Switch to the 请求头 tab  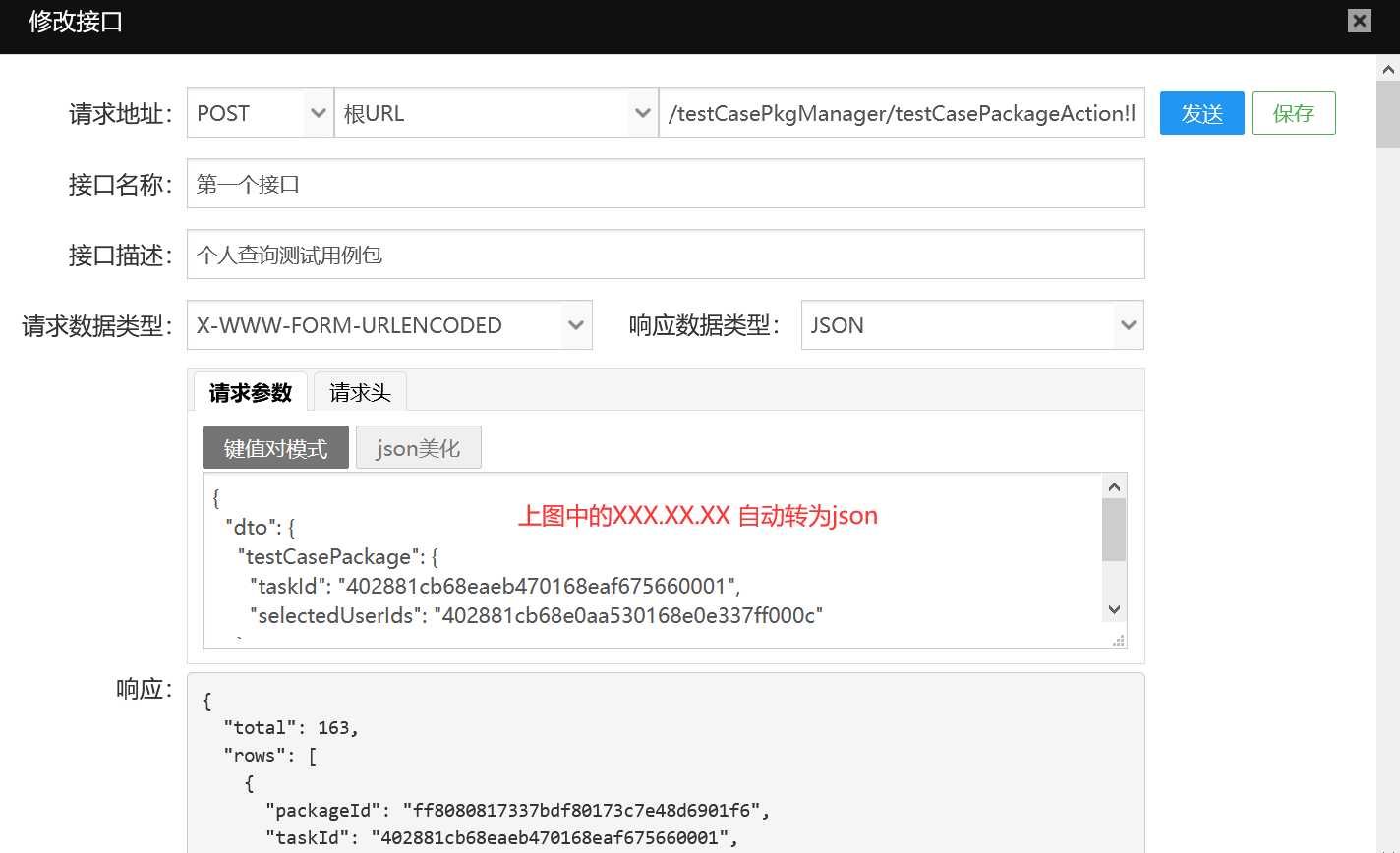pyautogui.click(x=360, y=392)
